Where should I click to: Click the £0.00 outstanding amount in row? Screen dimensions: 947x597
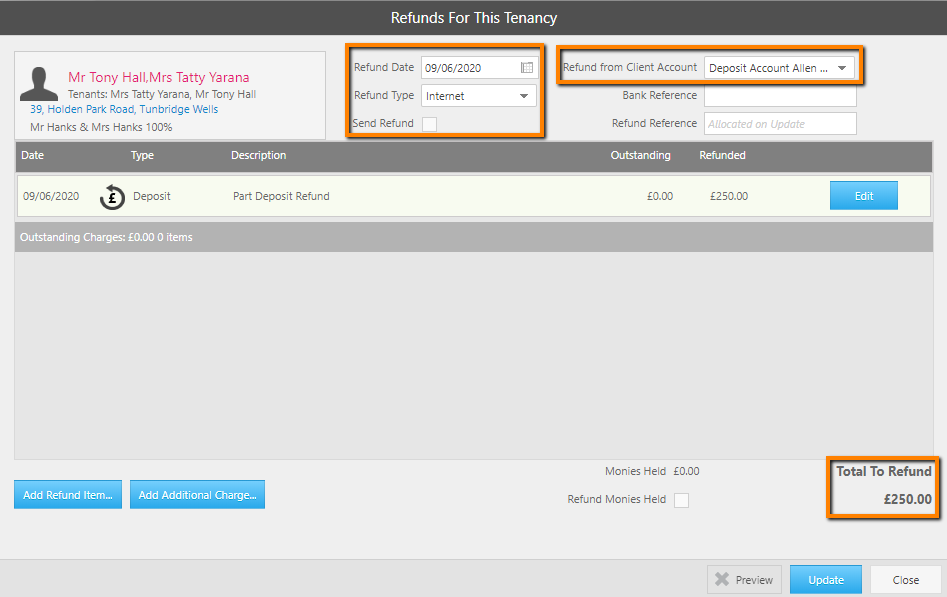pos(660,196)
